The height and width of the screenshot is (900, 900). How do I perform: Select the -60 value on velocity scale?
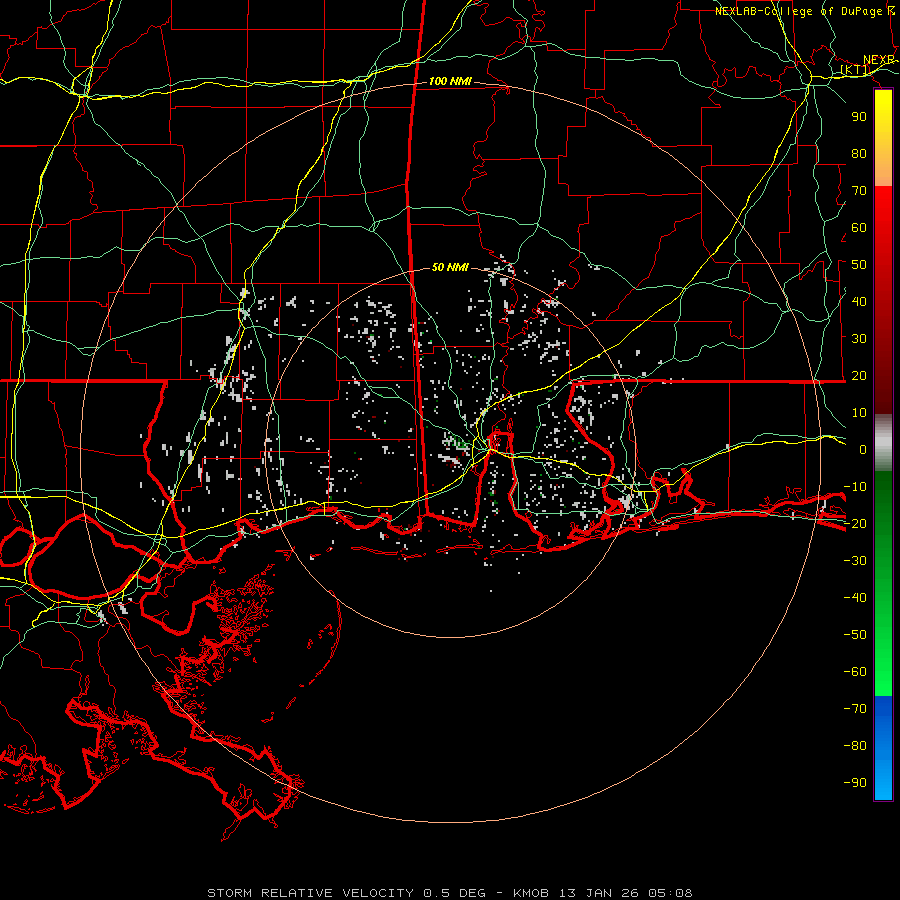[855, 672]
